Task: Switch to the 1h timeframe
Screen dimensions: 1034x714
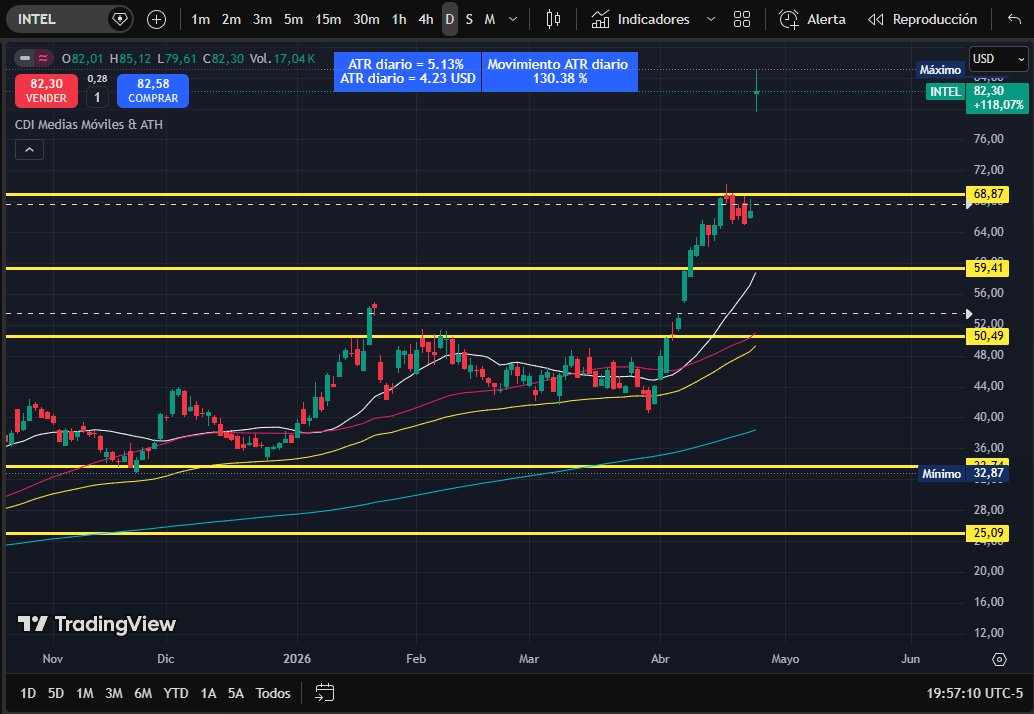Action: click(399, 20)
